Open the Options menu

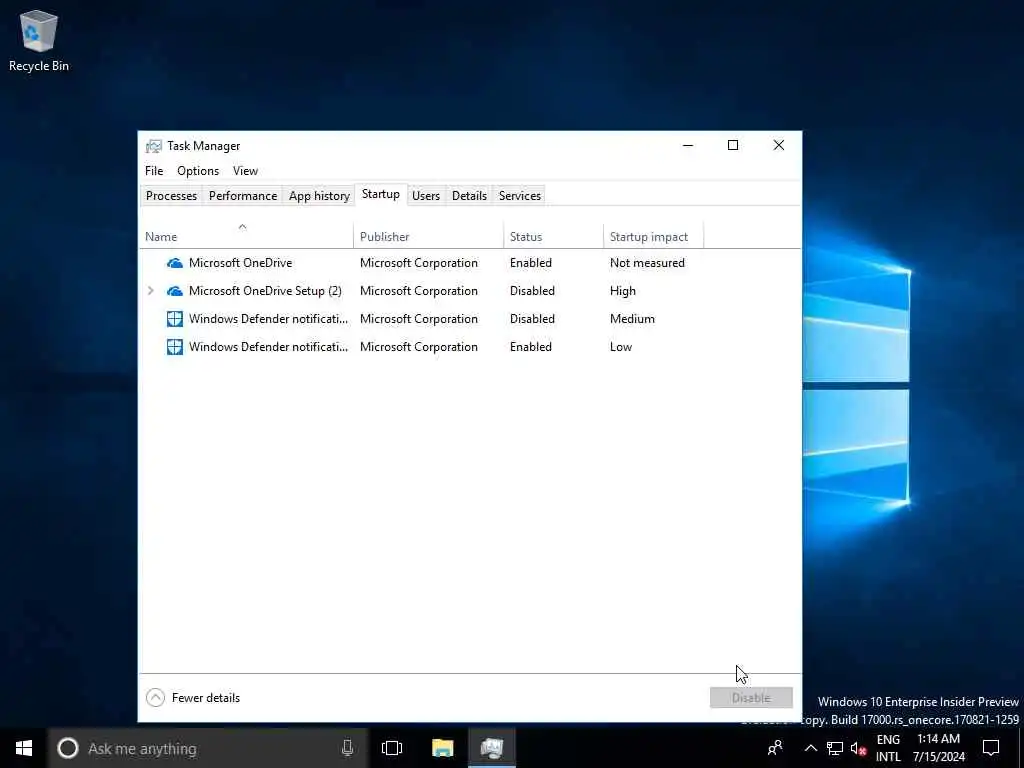(198, 171)
